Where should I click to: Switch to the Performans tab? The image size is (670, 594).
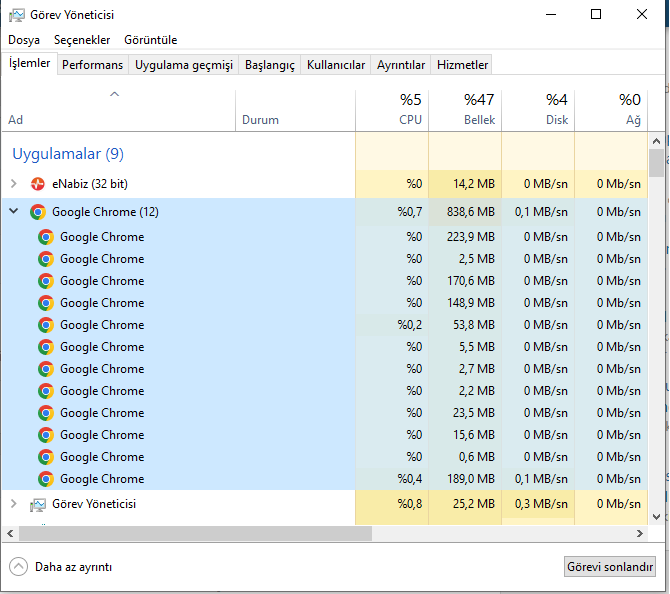[x=92, y=65]
